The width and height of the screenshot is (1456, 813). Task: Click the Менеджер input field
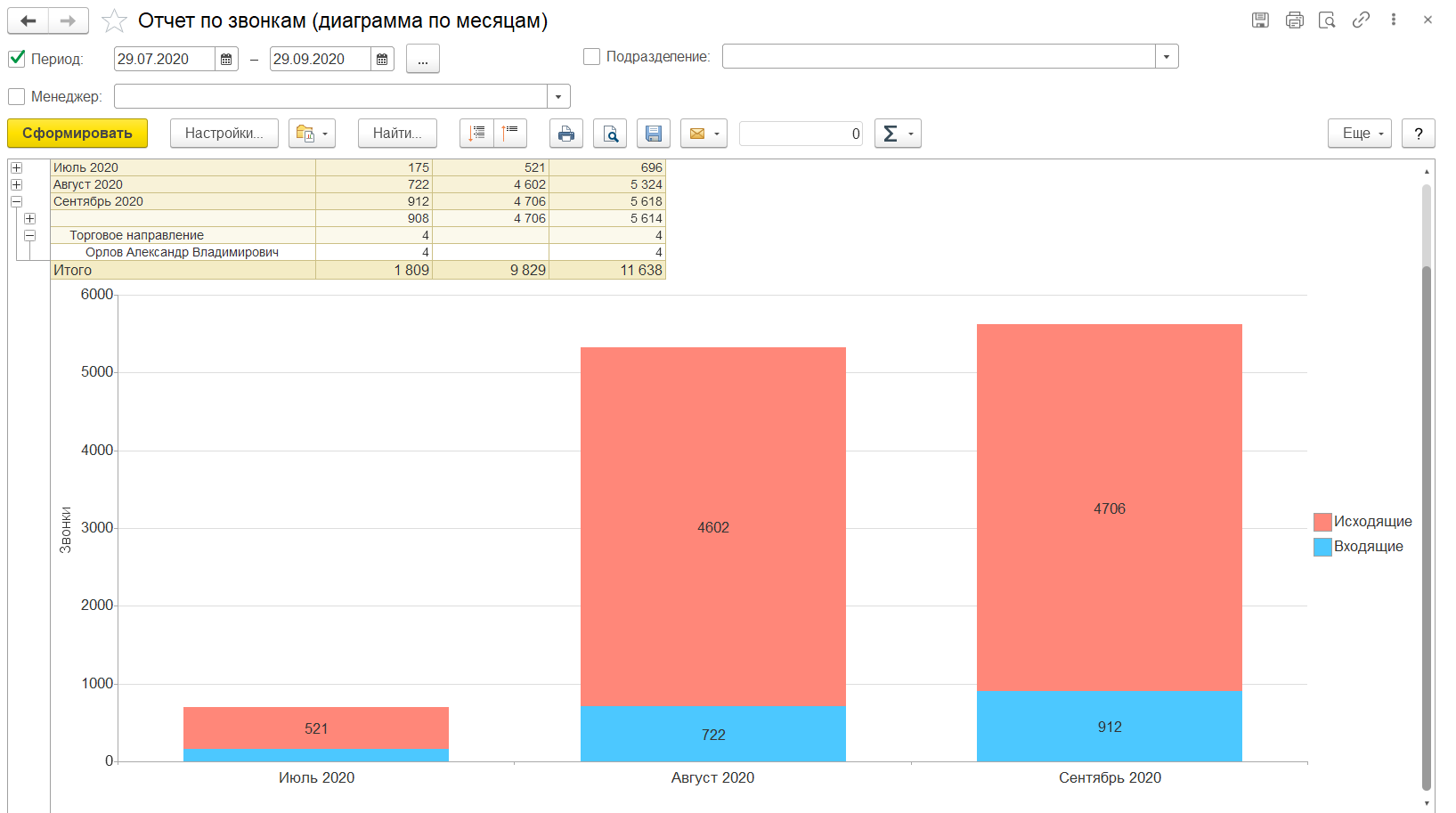click(331, 96)
